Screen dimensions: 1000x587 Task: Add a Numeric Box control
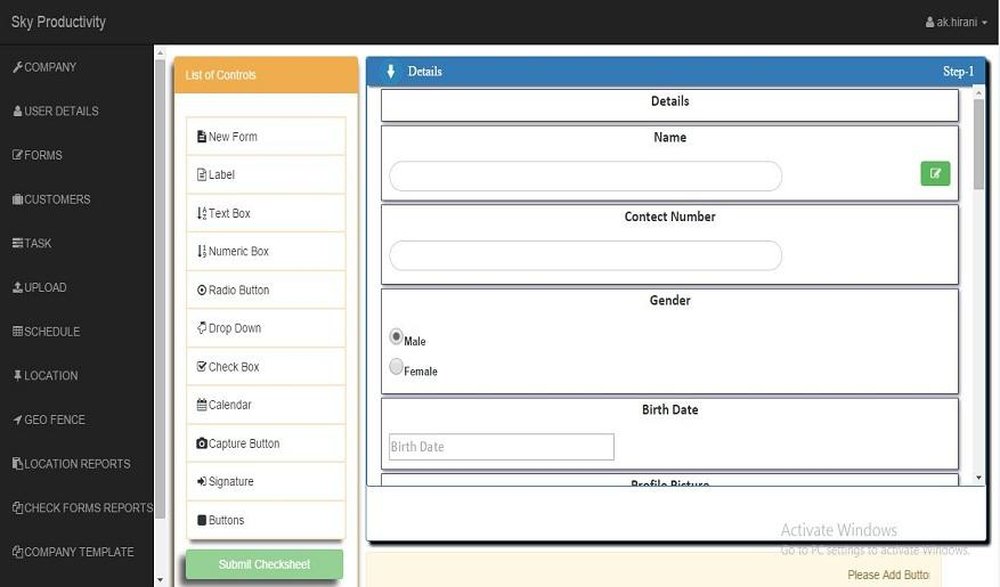pyautogui.click(x=266, y=251)
